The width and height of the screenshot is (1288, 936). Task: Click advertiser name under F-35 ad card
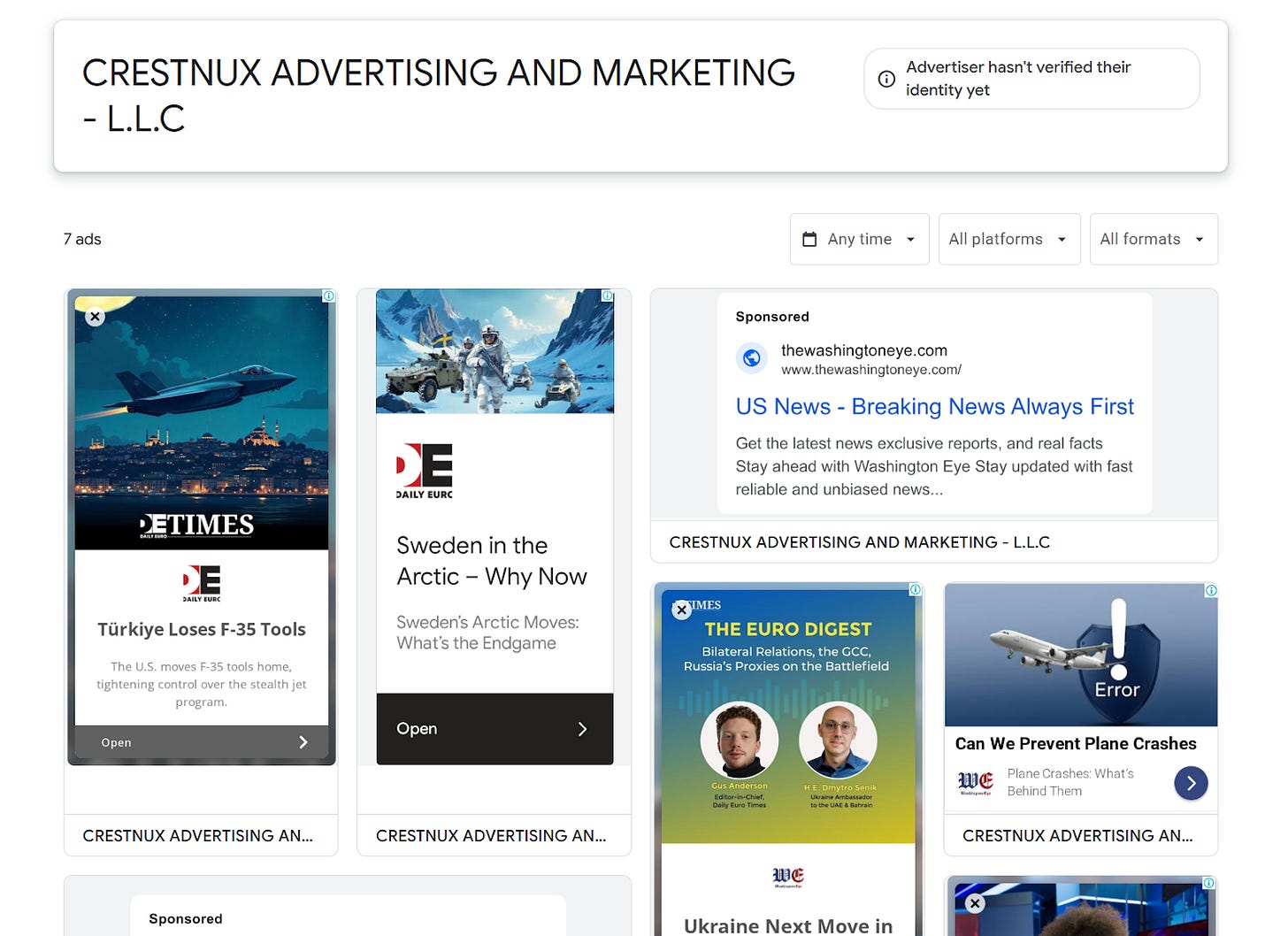point(197,835)
